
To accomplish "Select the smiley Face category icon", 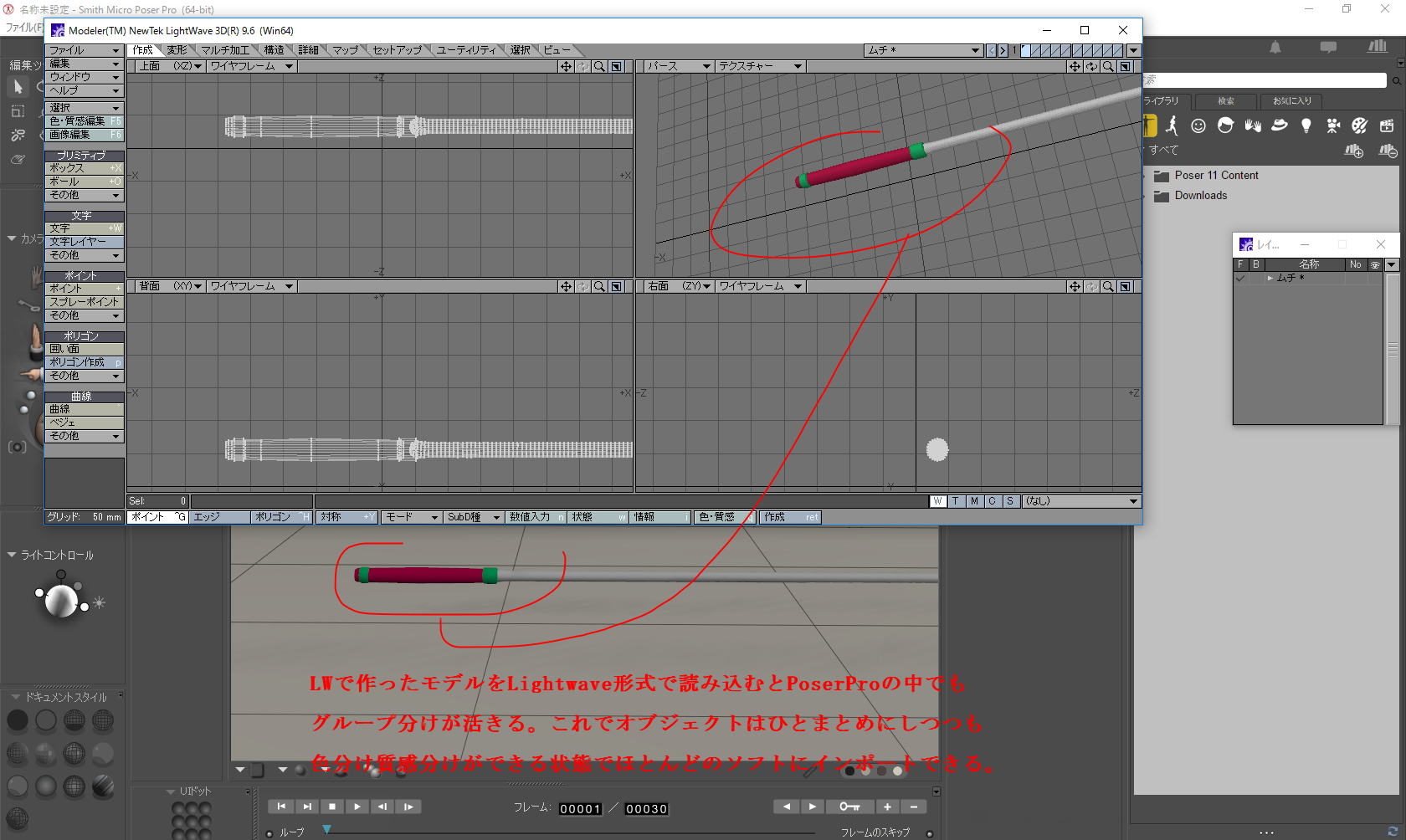I will [1198, 125].
